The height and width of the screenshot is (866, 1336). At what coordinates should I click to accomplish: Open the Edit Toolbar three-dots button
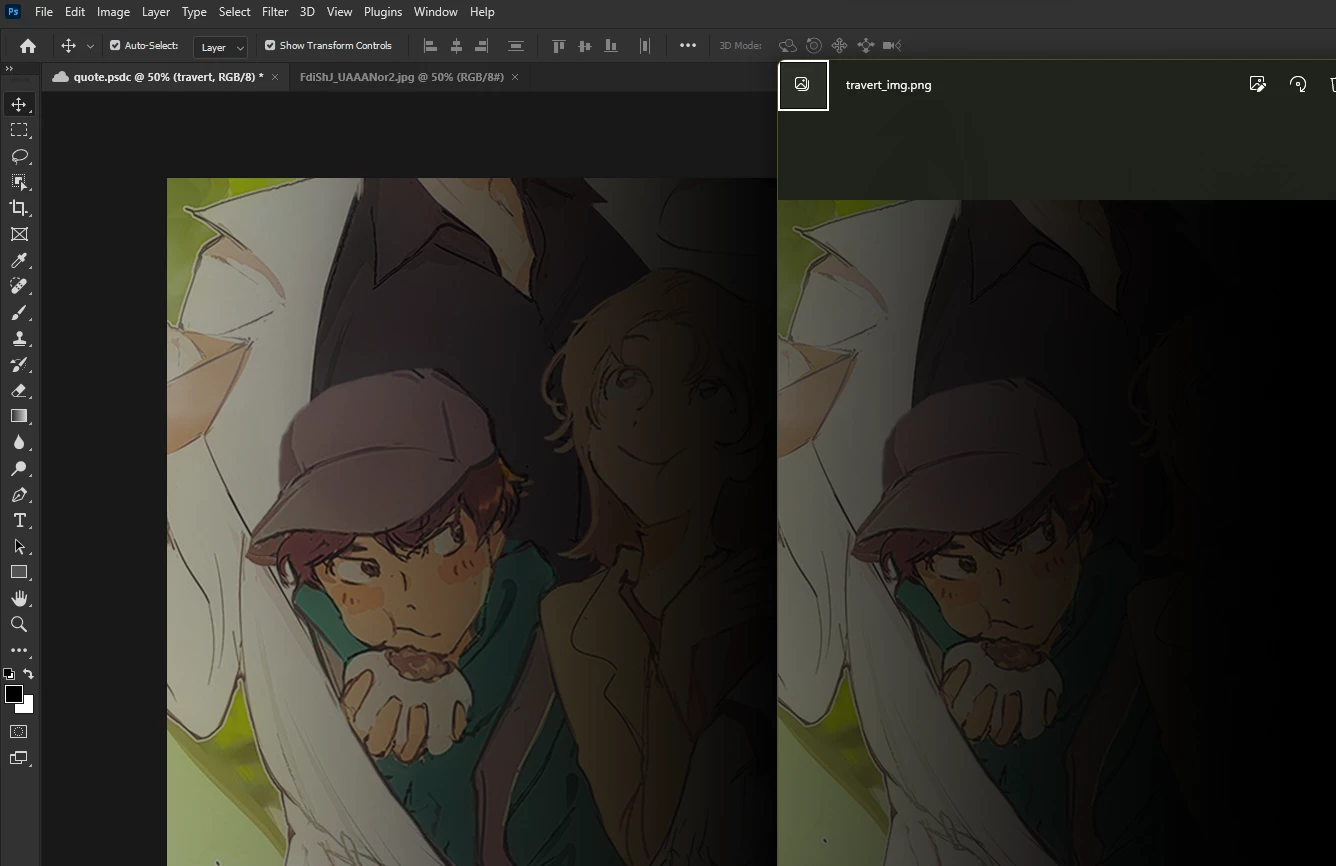[19, 650]
